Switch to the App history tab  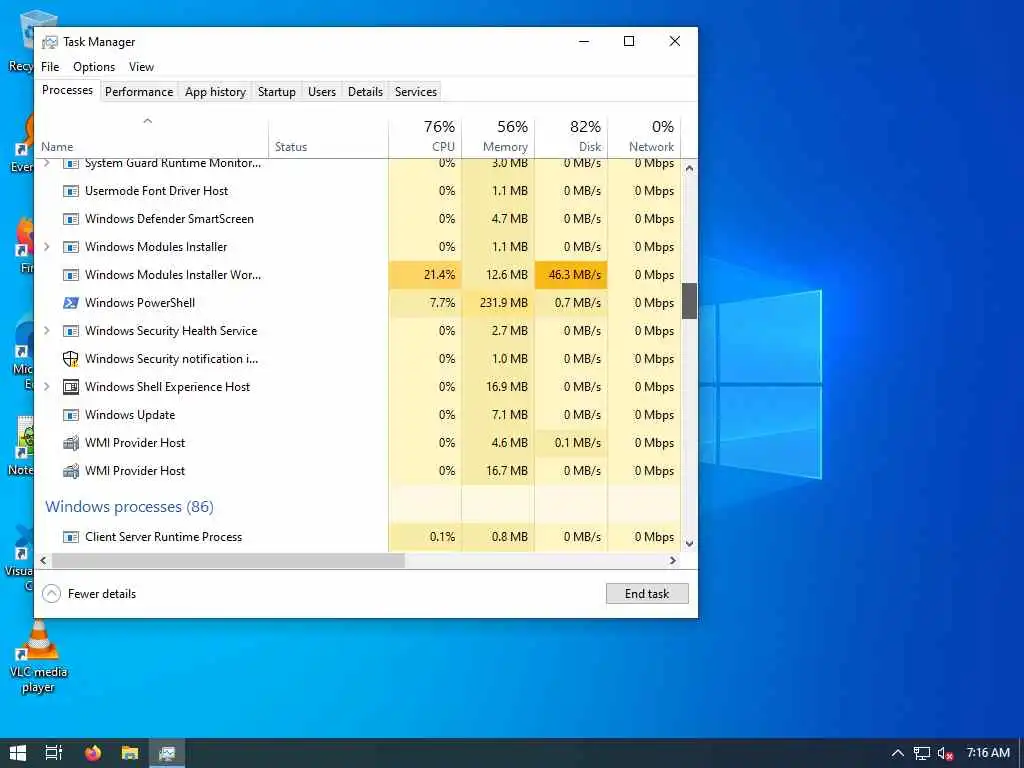click(x=216, y=92)
